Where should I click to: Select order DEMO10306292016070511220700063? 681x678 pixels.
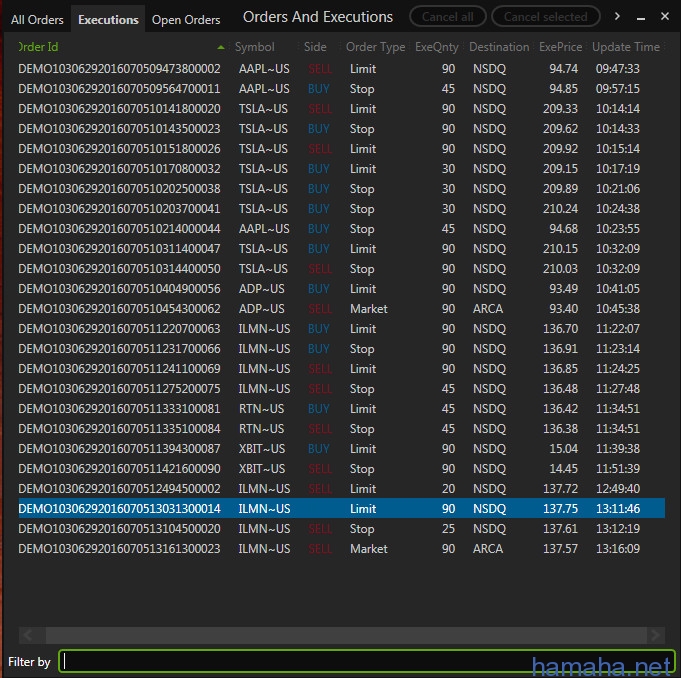pyautogui.click(x=341, y=328)
